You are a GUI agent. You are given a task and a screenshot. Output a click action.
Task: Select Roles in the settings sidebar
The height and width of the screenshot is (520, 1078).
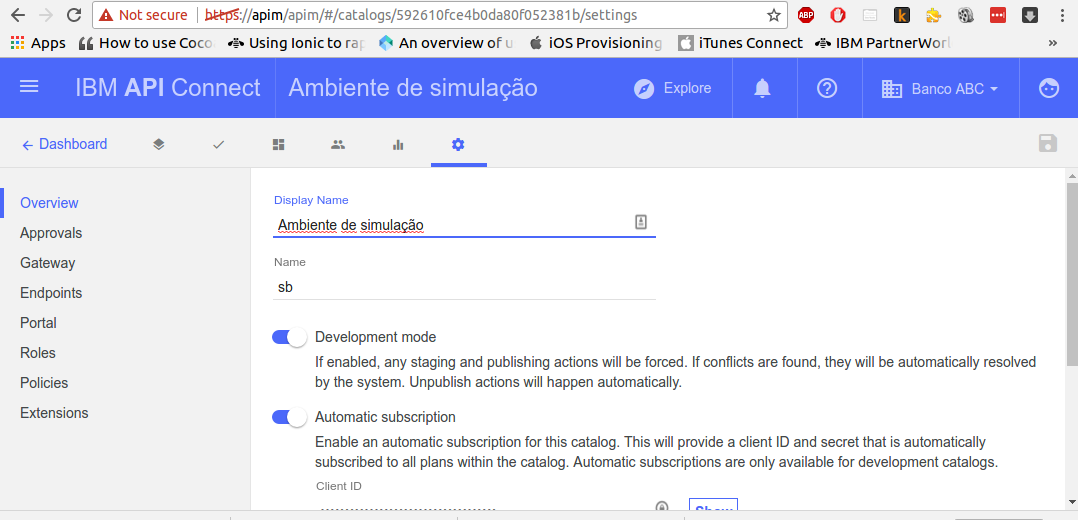(38, 353)
